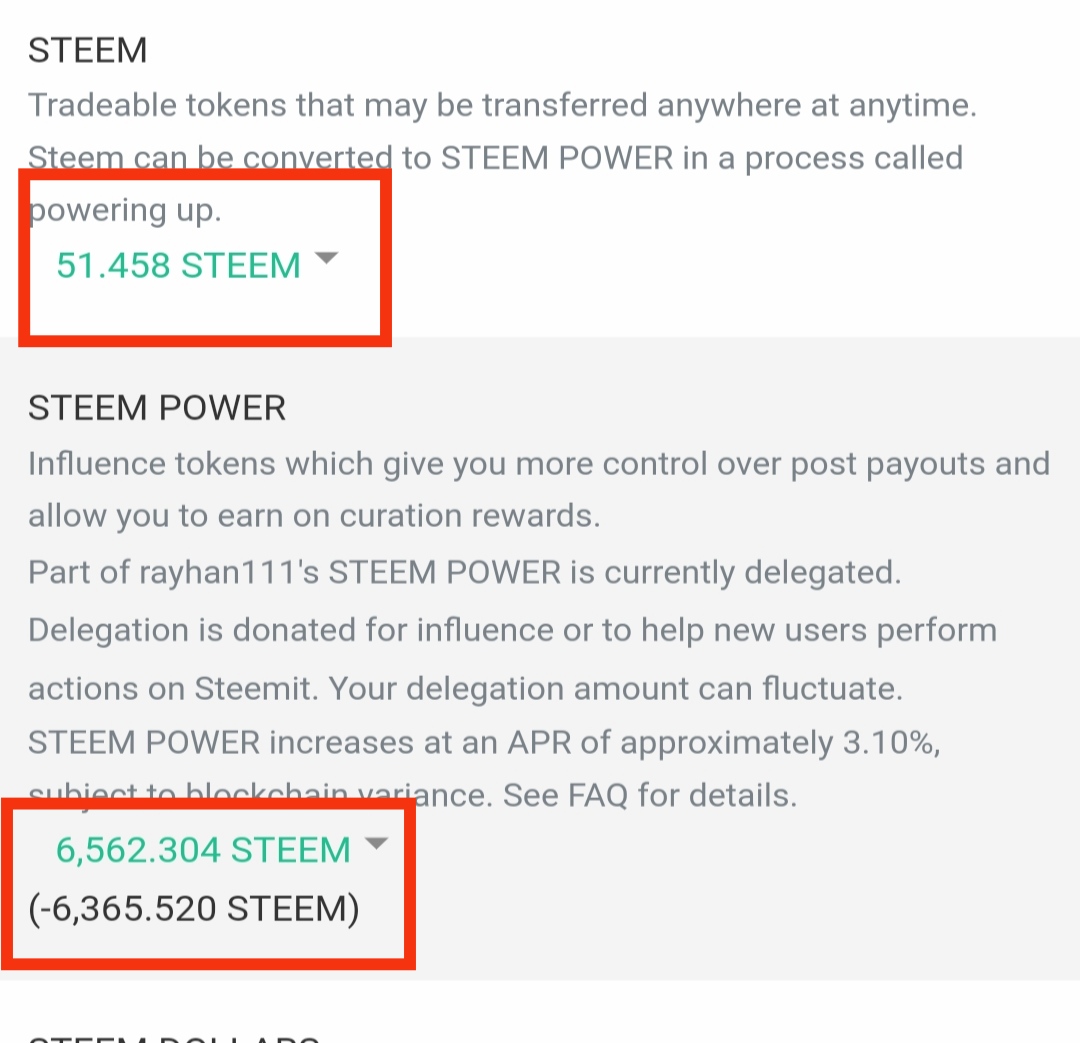Click the 'Influence tokens' description line
This screenshot has width=1080, height=1043.
point(539,464)
